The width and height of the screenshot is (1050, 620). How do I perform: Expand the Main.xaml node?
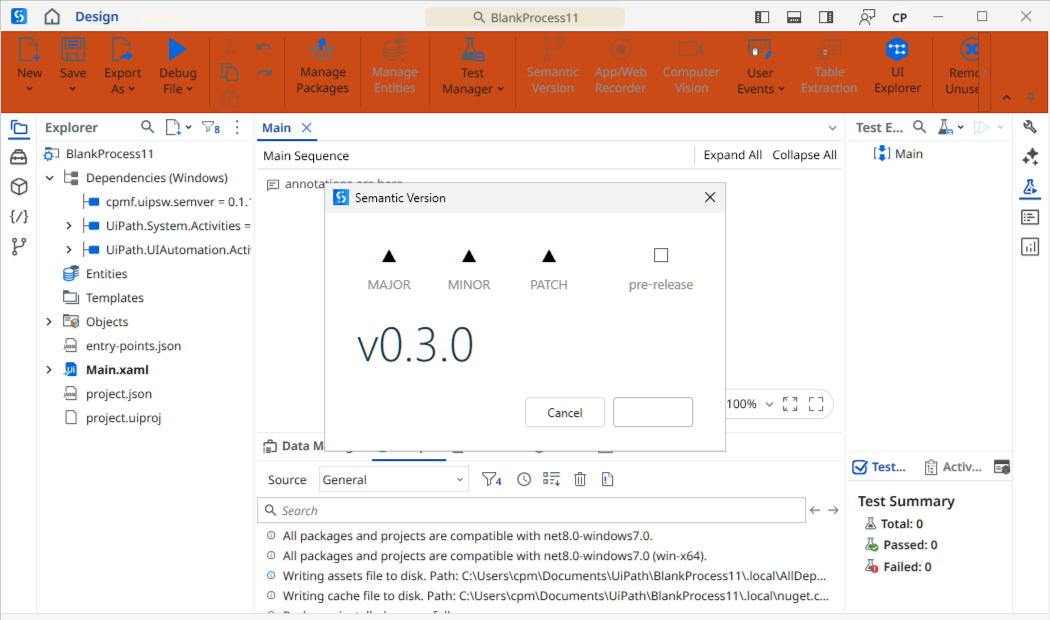coord(49,370)
